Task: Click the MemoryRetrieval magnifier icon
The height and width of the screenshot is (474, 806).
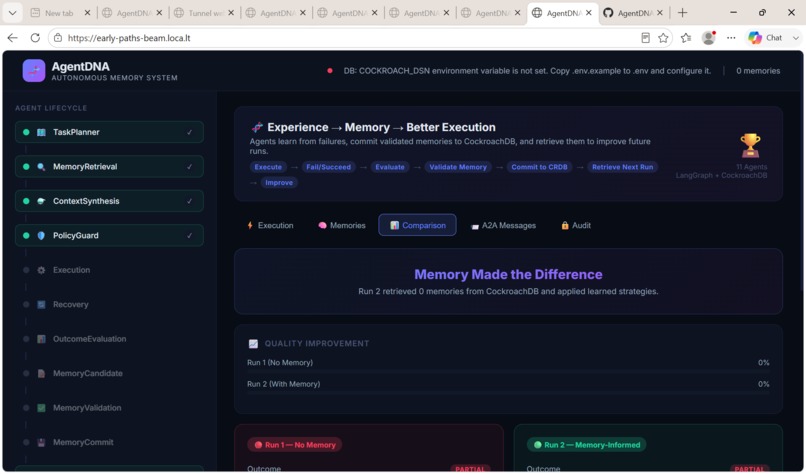Action: (41, 167)
